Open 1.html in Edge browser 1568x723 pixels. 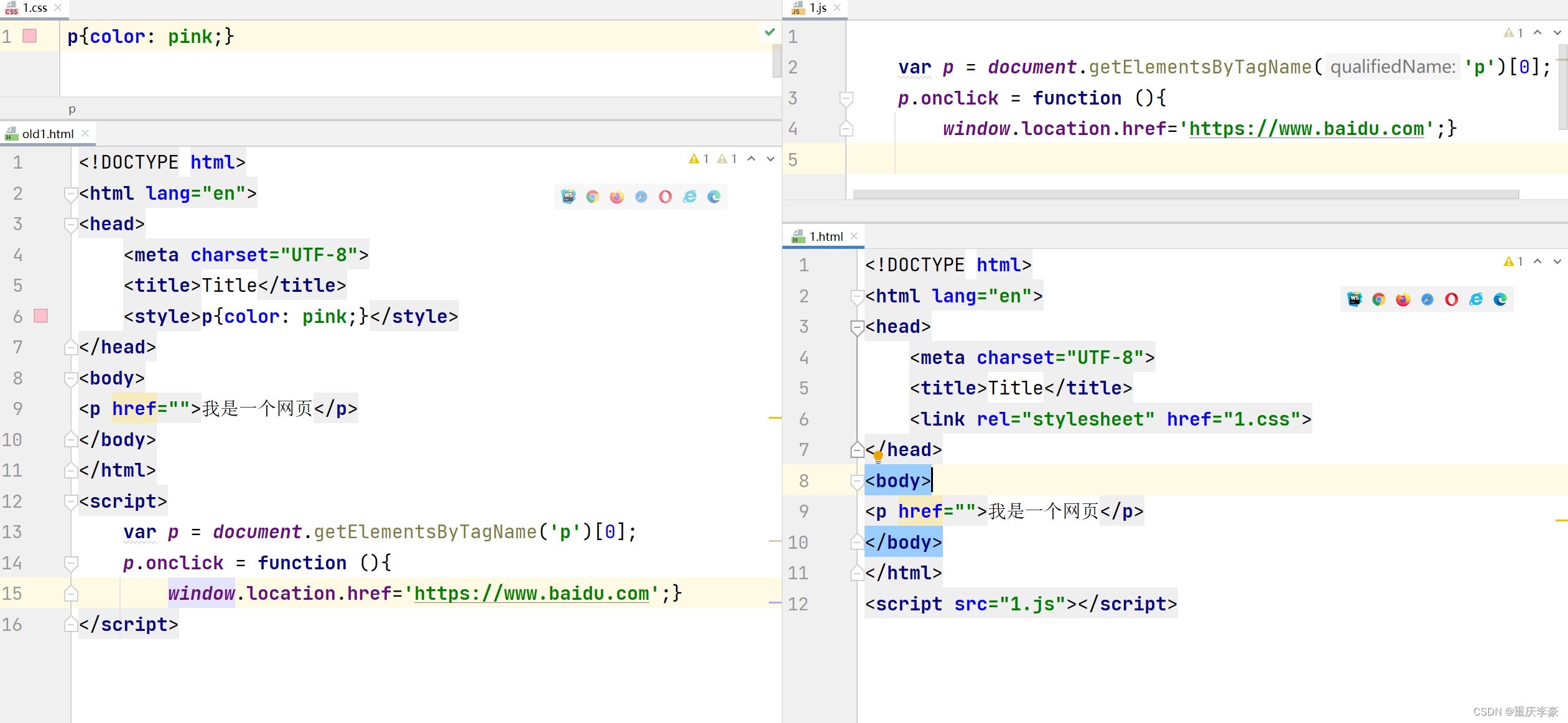click(1500, 299)
